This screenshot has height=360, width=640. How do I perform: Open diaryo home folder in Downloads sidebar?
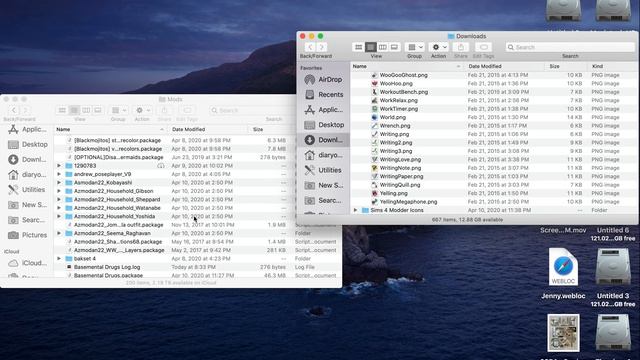[323, 155]
